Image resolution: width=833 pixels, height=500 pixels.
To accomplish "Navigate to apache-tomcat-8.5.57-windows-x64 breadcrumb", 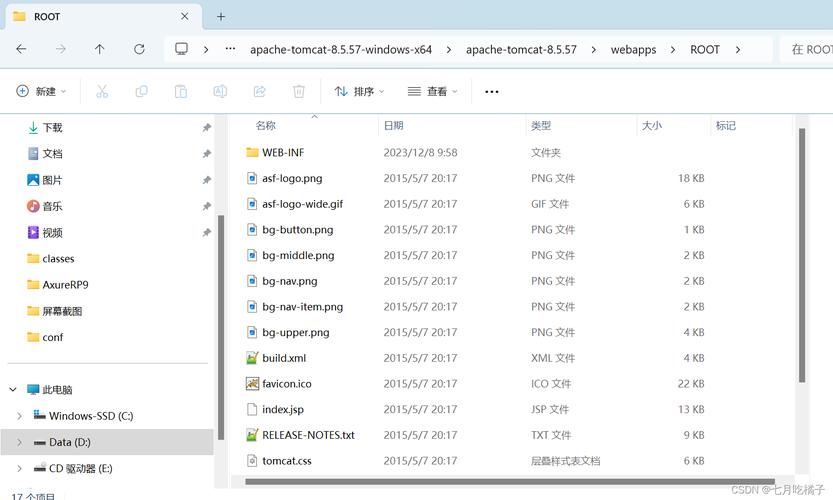I will pyautogui.click(x=341, y=49).
